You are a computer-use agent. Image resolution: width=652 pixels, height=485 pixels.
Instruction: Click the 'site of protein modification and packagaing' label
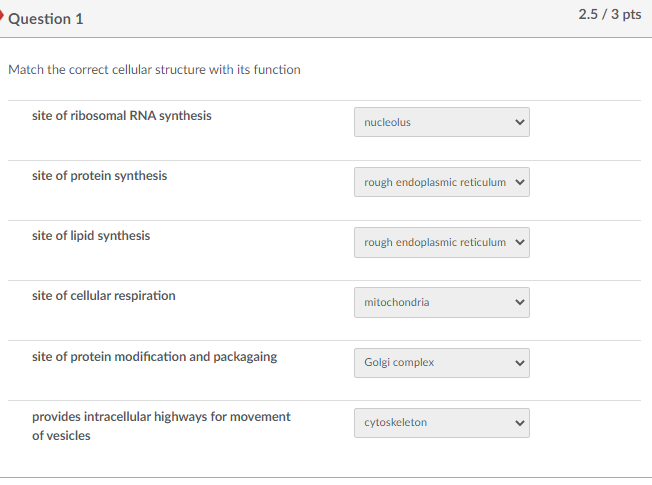[154, 356]
